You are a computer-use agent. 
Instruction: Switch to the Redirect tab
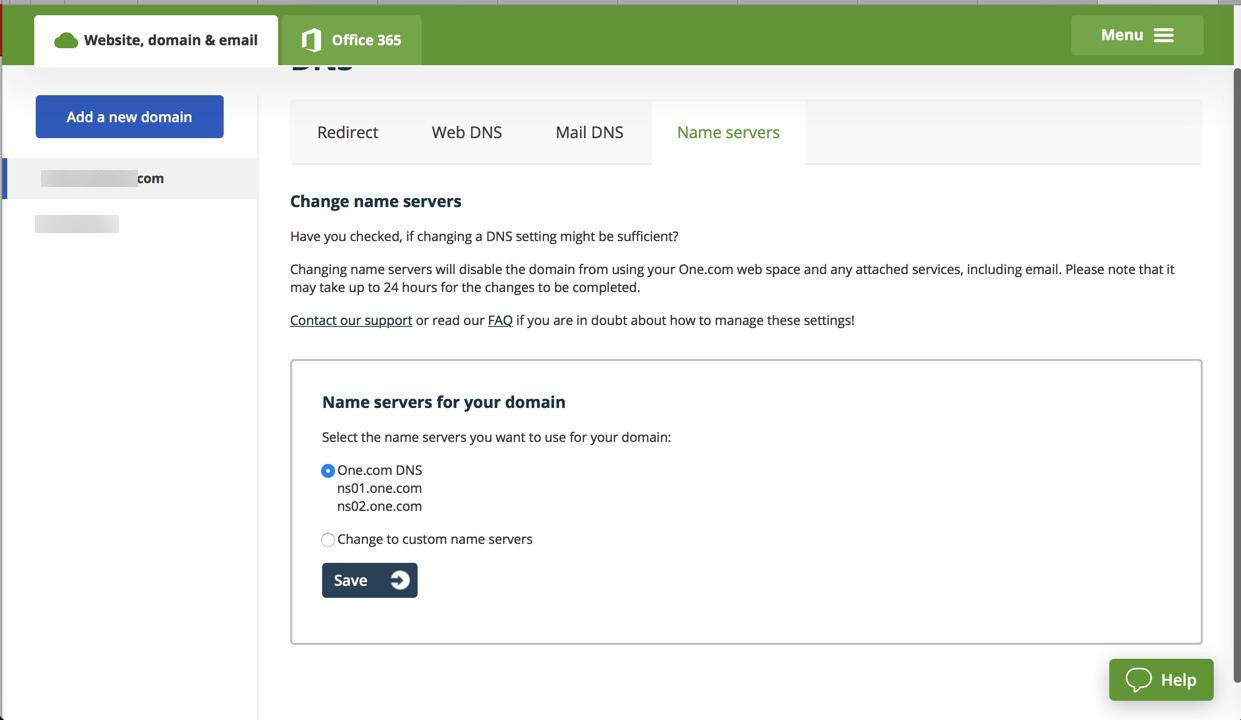(347, 132)
